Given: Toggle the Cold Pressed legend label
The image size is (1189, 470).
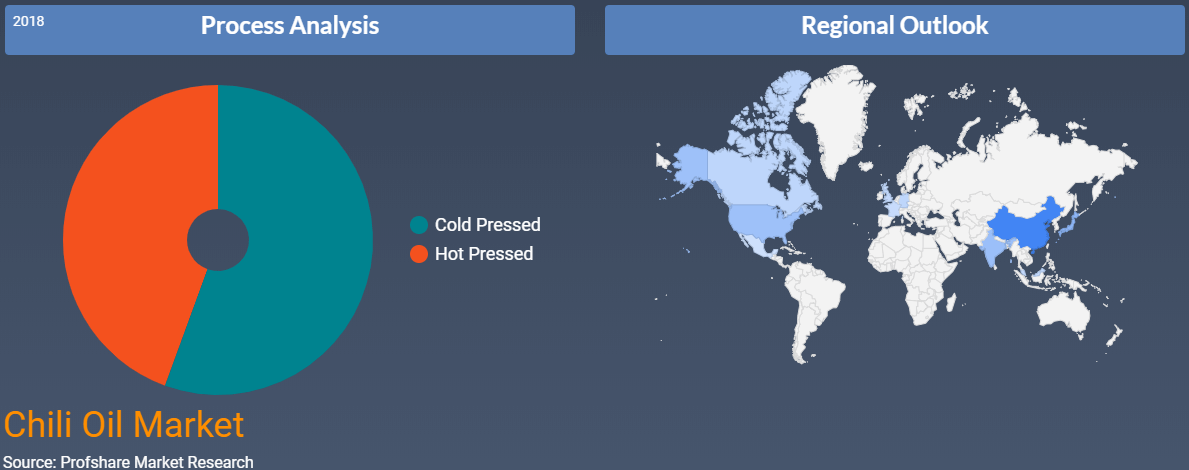Looking at the screenshot, I should pos(488,225).
